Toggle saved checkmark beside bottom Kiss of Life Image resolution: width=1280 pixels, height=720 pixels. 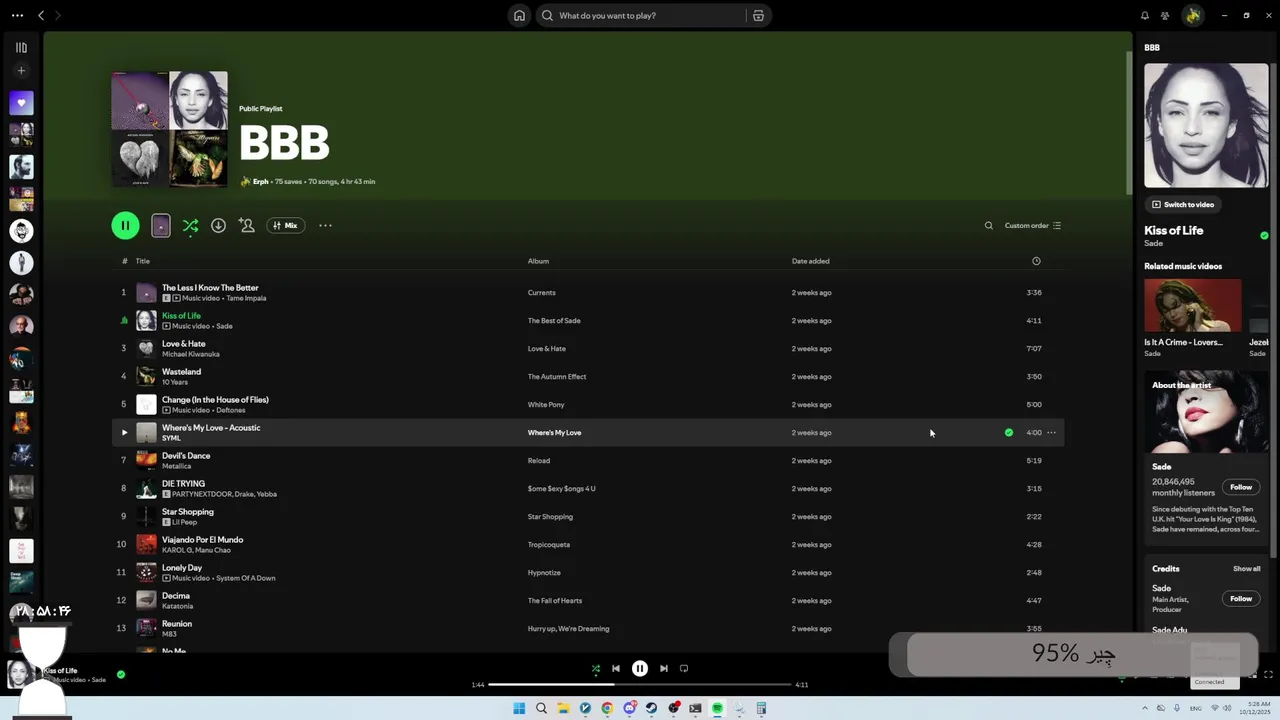(x=121, y=674)
